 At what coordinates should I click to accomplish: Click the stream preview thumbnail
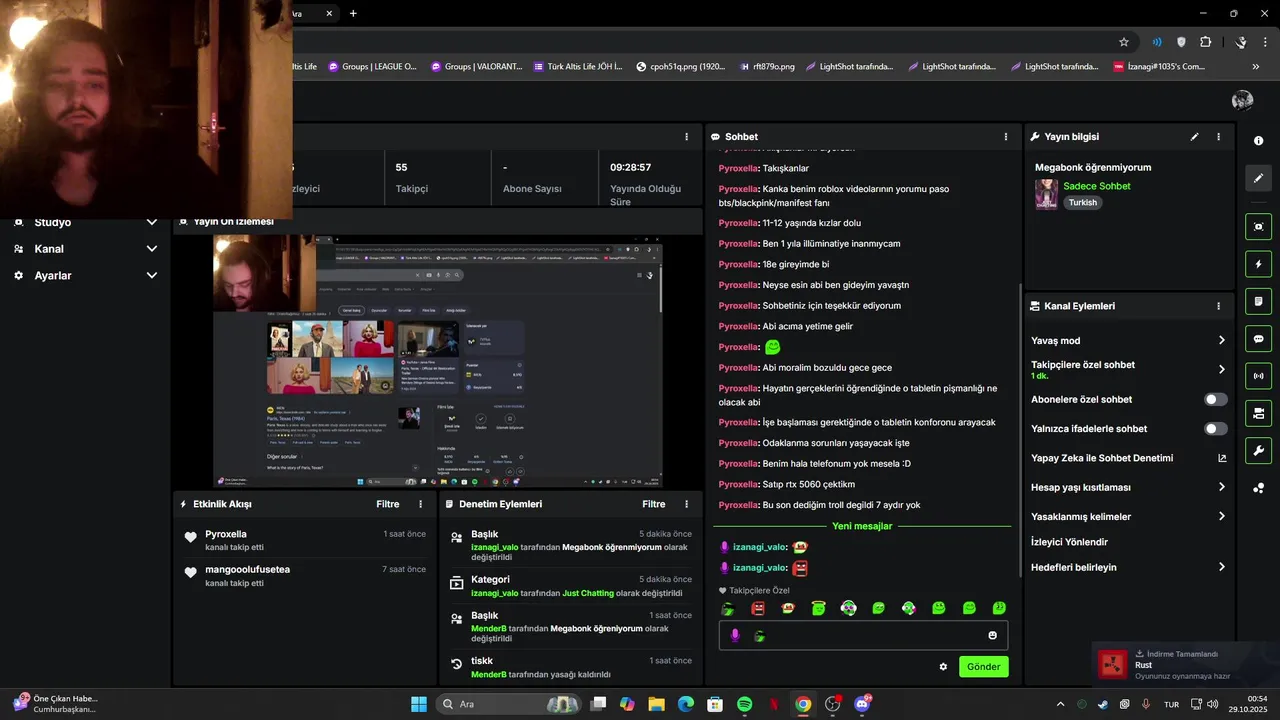[x=437, y=361]
